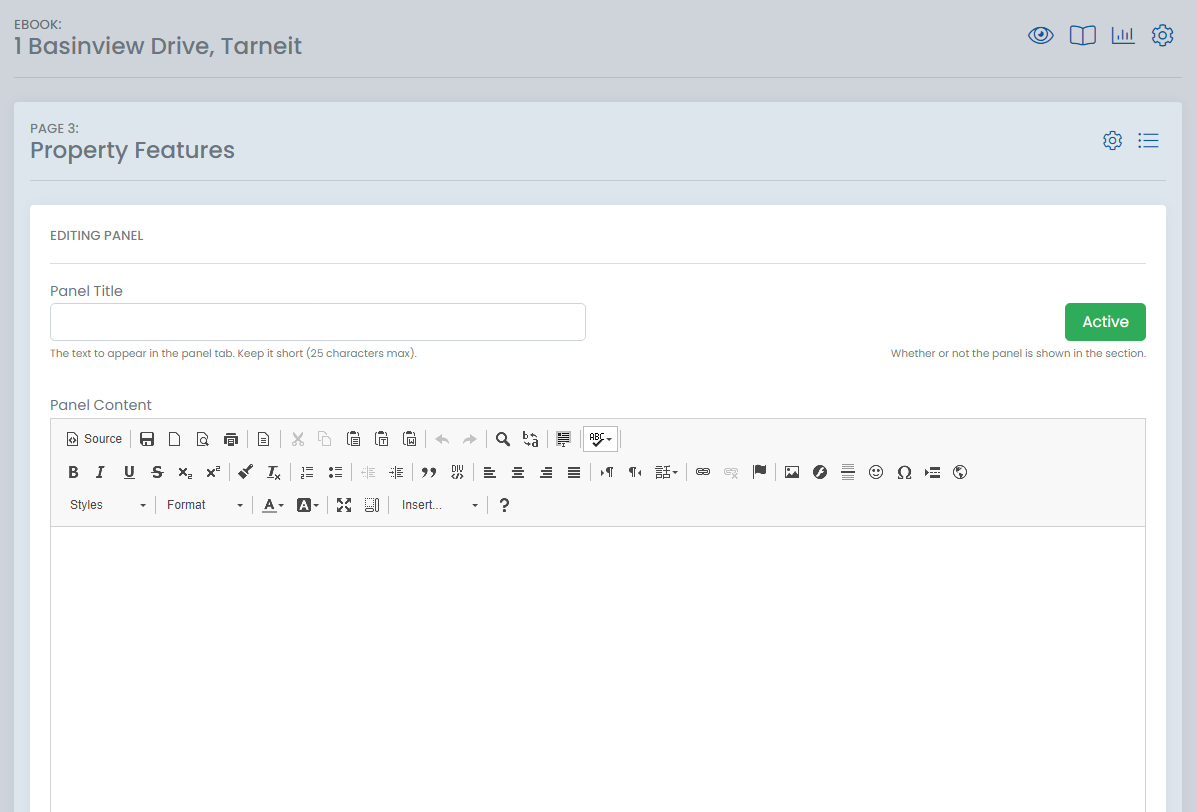Expand the Format dropdown
Screen dimensions: 1197x812
[x=205, y=505]
